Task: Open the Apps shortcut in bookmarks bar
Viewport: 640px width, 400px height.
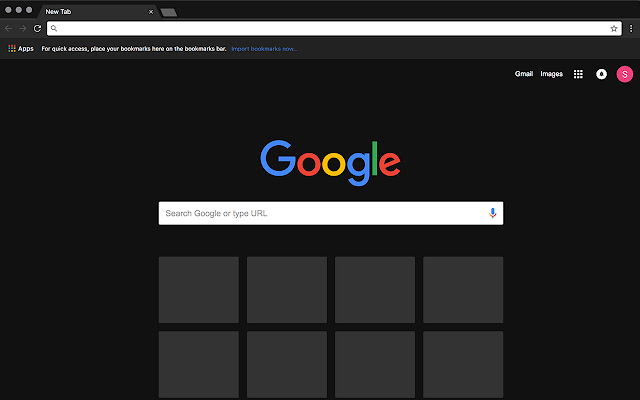Action: (21, 49)
